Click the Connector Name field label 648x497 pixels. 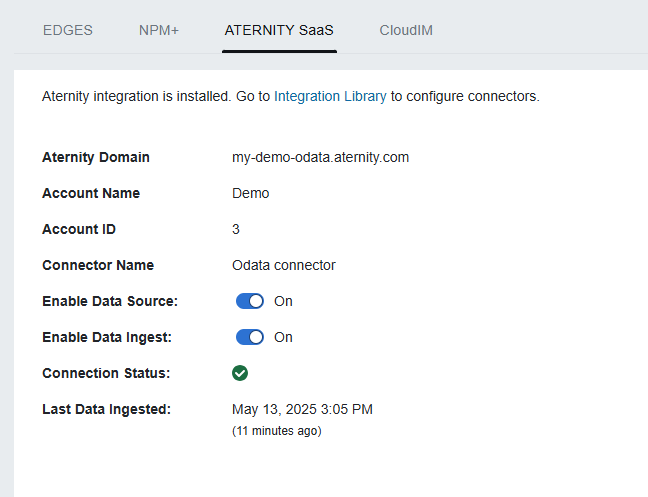click(x=98, y=265)
